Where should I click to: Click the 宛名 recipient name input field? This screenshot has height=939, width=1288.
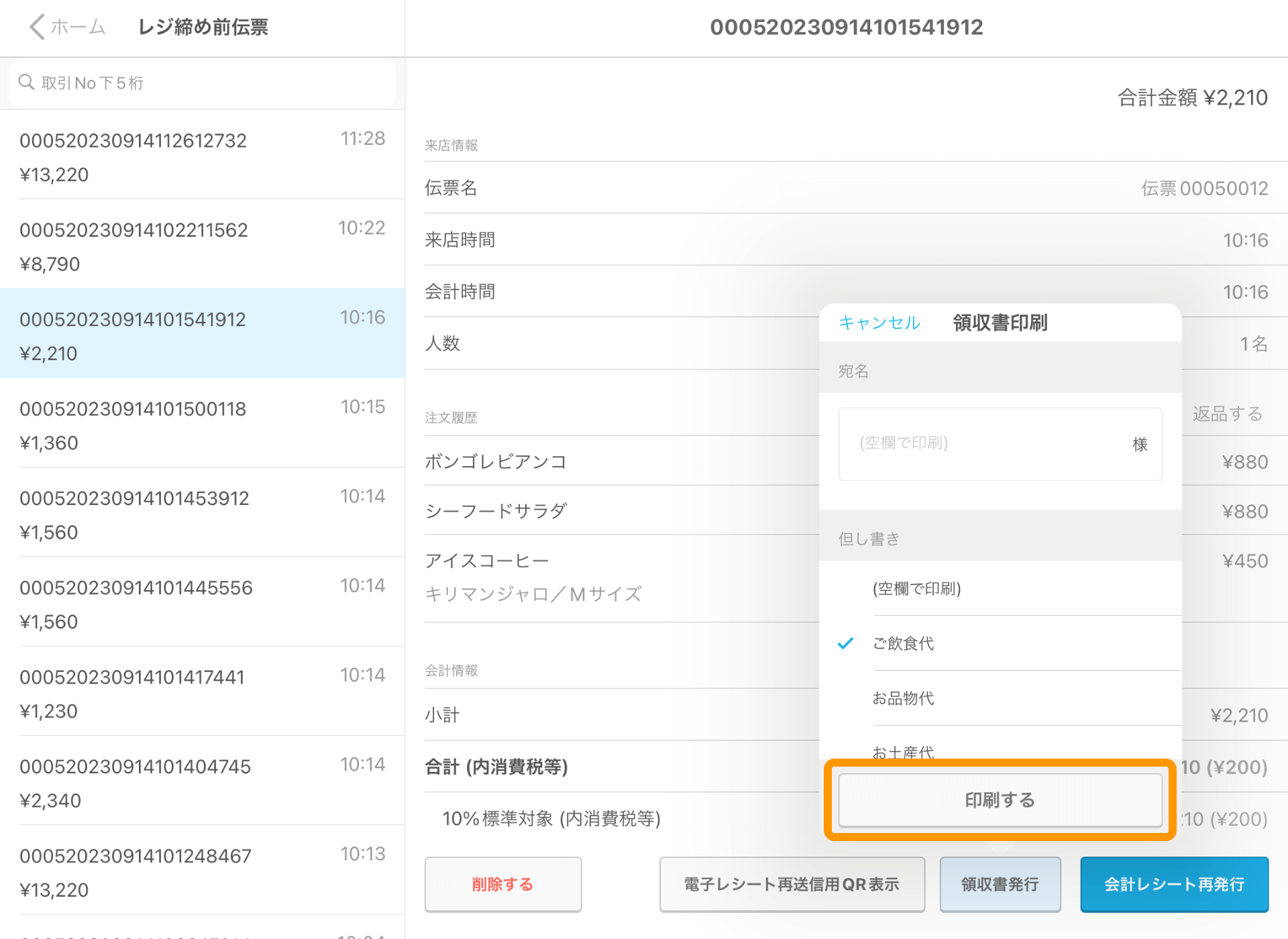(x=1000, y=443)
